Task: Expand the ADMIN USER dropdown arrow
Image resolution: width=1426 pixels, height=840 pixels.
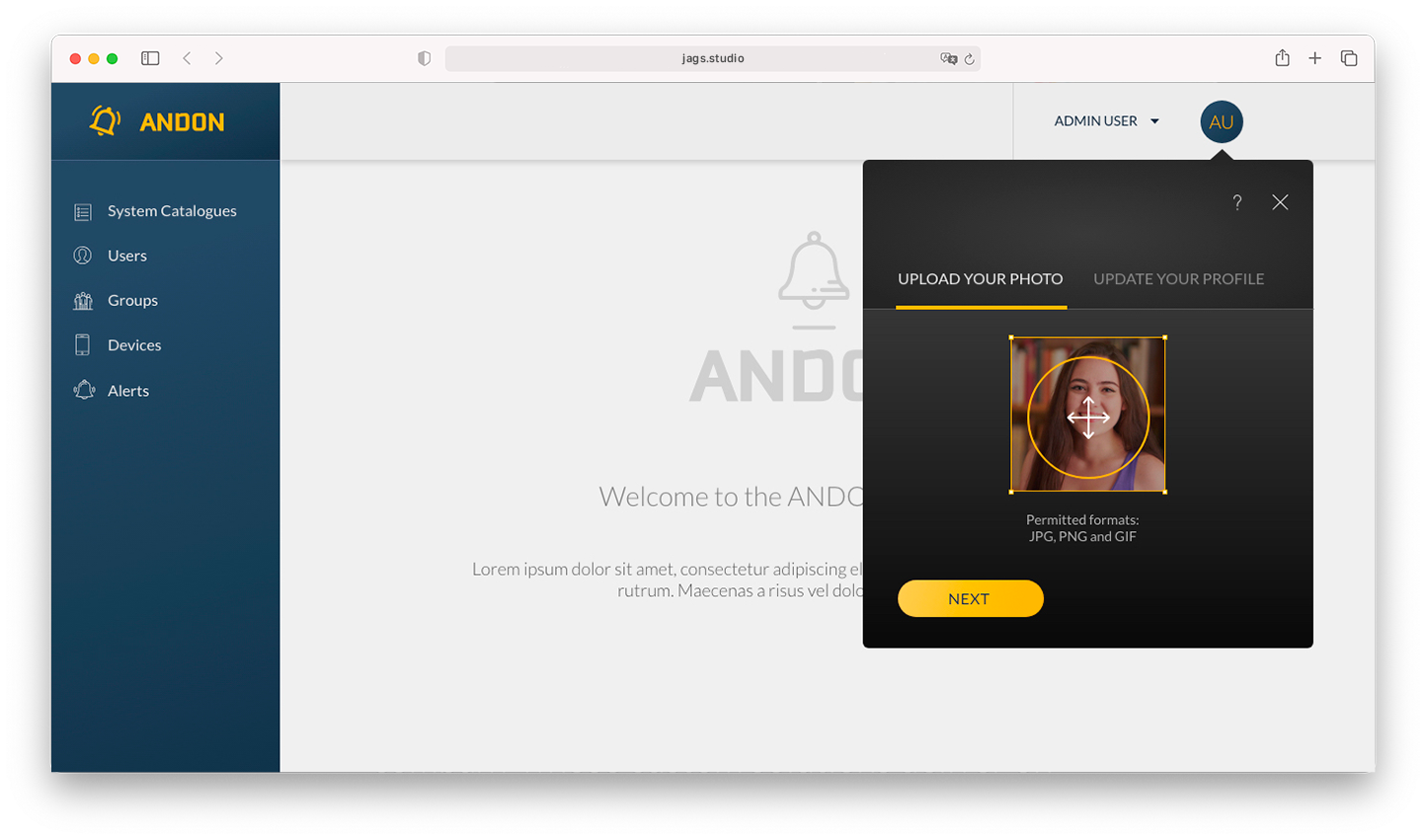Action: click(1154, 121)
